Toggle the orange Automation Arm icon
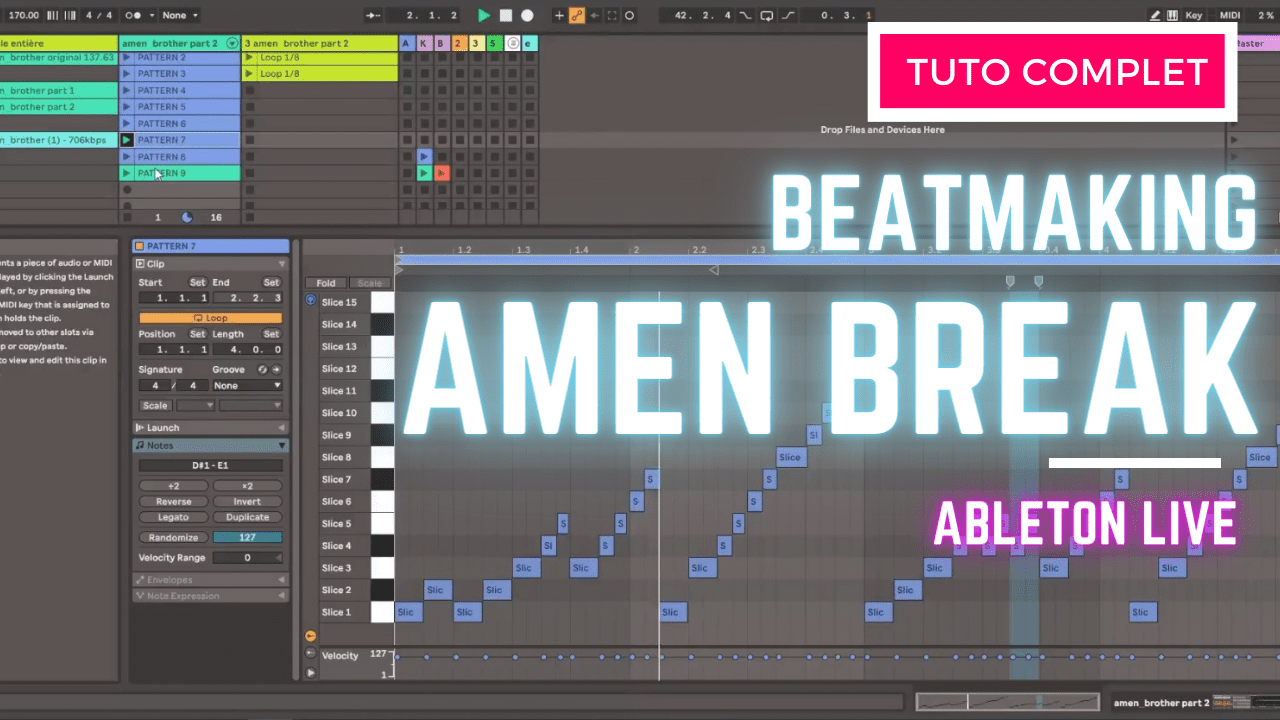 coord(577,16)
